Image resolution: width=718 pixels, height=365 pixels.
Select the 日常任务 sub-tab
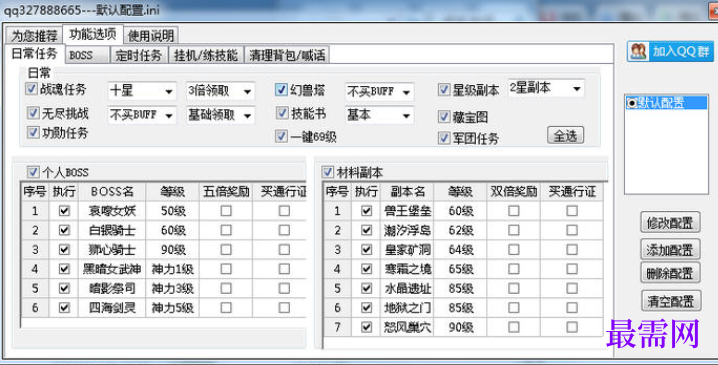tap(34, 54)
